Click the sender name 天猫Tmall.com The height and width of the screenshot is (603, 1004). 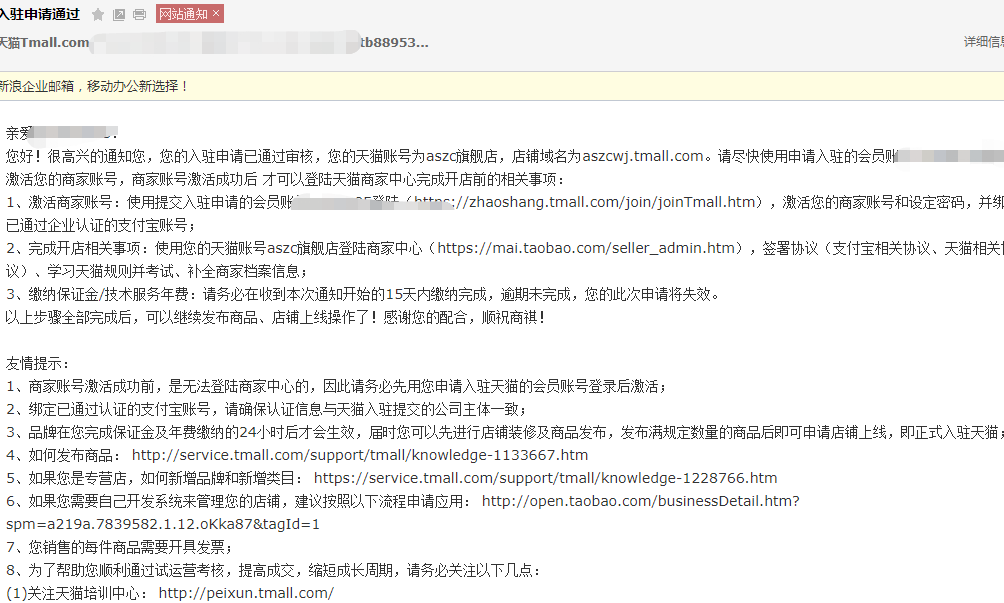44,42
